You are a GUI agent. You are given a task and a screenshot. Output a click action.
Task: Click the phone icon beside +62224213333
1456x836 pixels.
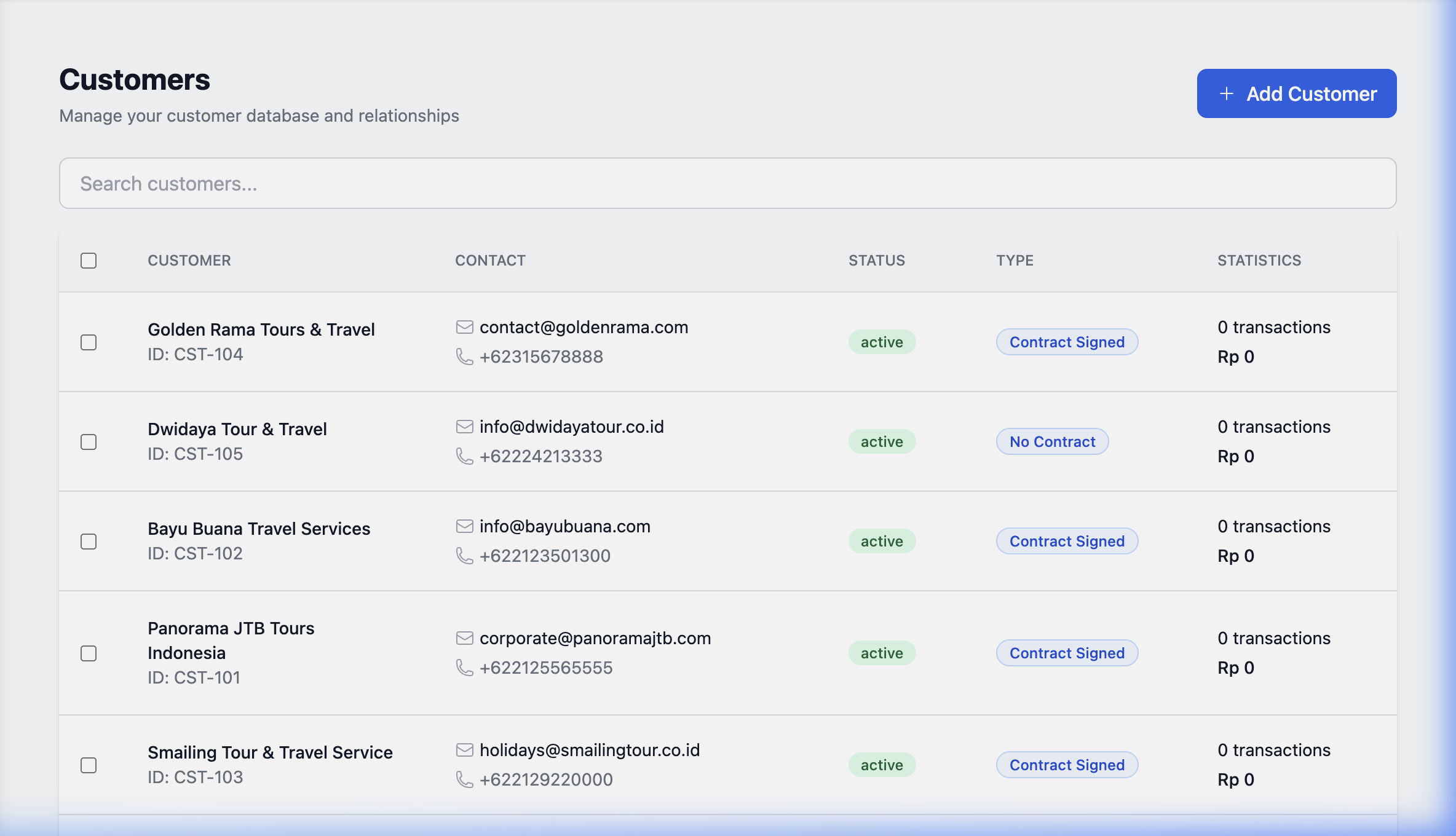point(464,456)
